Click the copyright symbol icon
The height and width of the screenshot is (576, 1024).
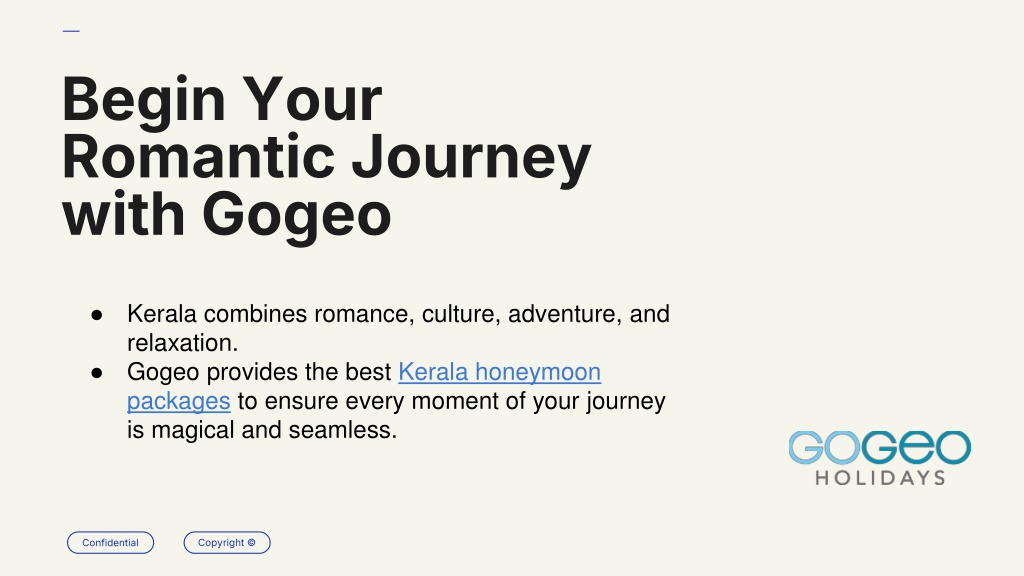tap(251, 543)
